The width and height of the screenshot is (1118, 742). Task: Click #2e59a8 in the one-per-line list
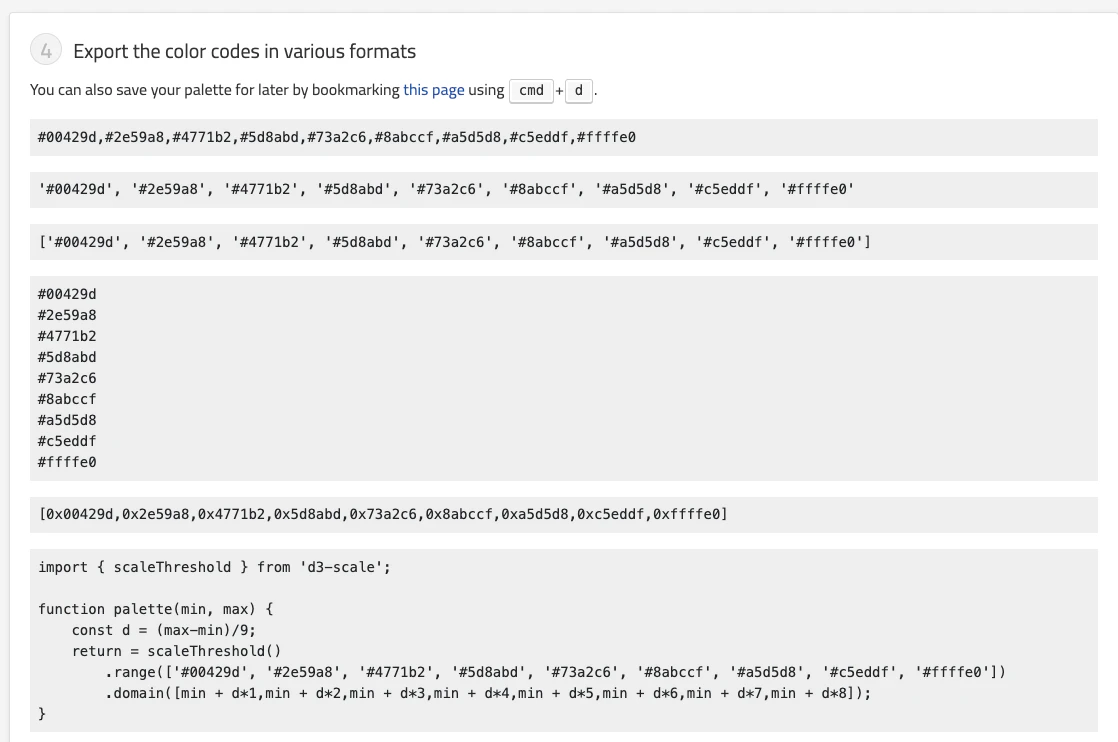[x=67, y=315]
